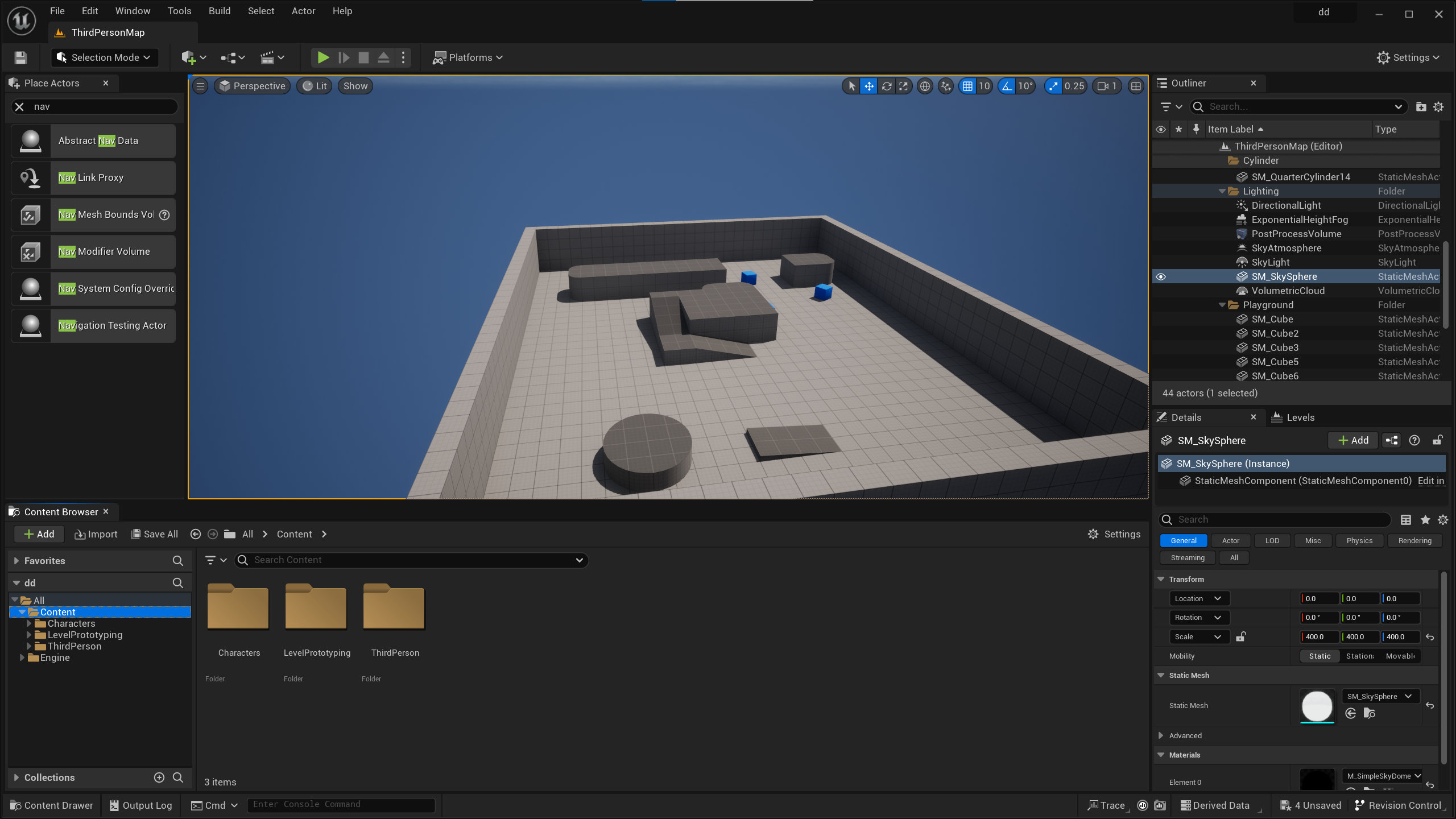Viewport: 1456px width, 819px height.
Task: Set mobility to Movable
Action: tap(1400, 656)
